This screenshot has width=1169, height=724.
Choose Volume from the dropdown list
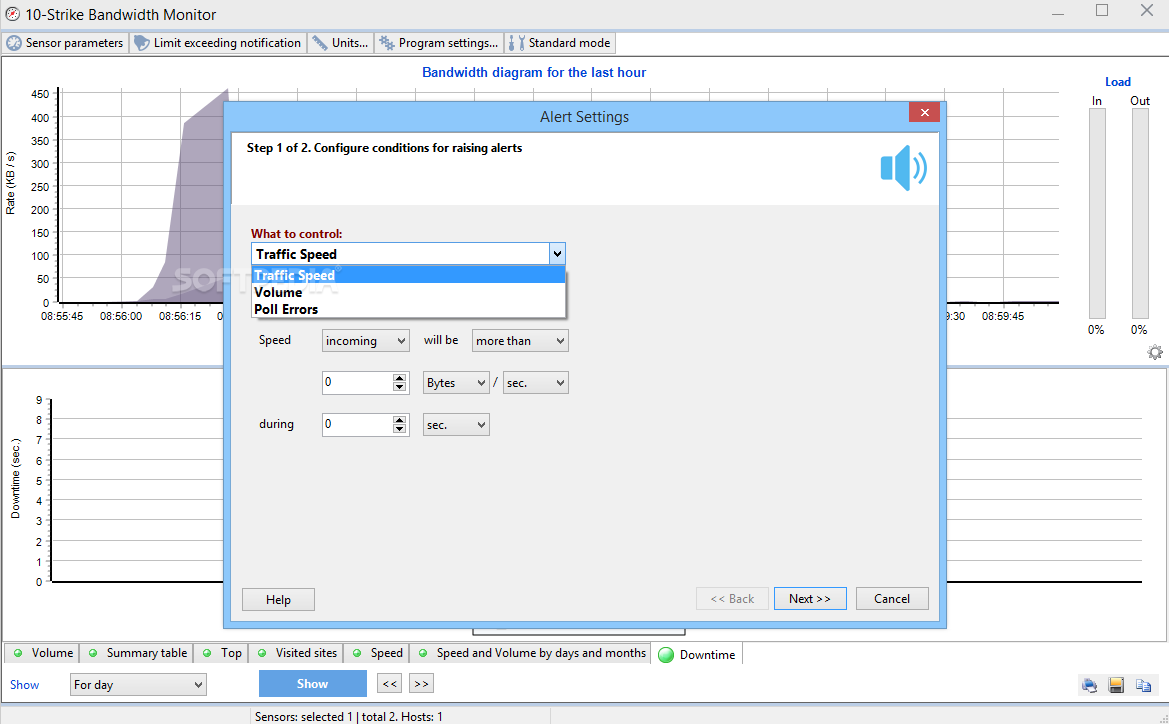[x=409, y=292]
